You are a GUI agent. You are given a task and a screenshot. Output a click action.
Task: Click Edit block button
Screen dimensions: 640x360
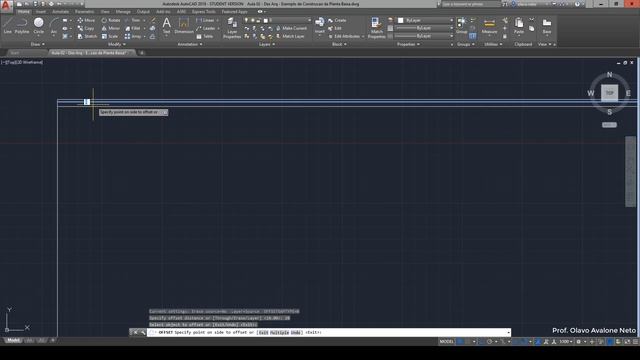pos(335,28)
